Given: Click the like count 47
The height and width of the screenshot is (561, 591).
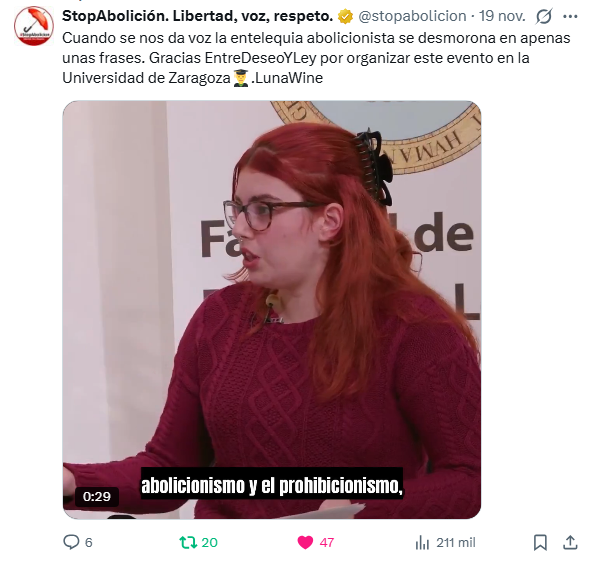Looking at the screenshot, I should coord(326,543).
